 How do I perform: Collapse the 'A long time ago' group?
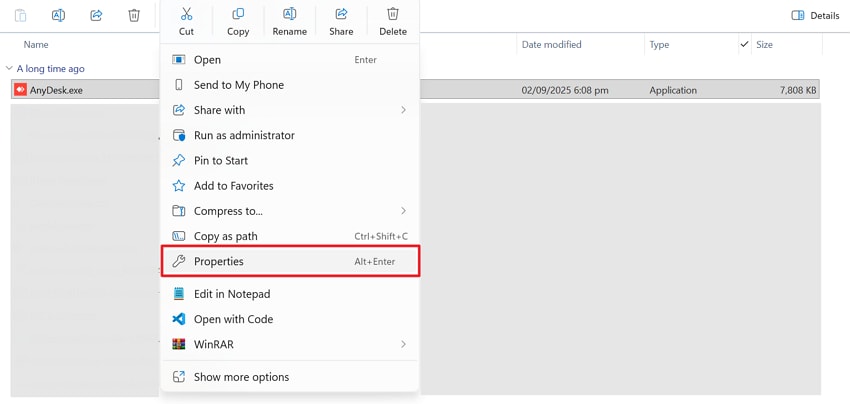(9, 68)
